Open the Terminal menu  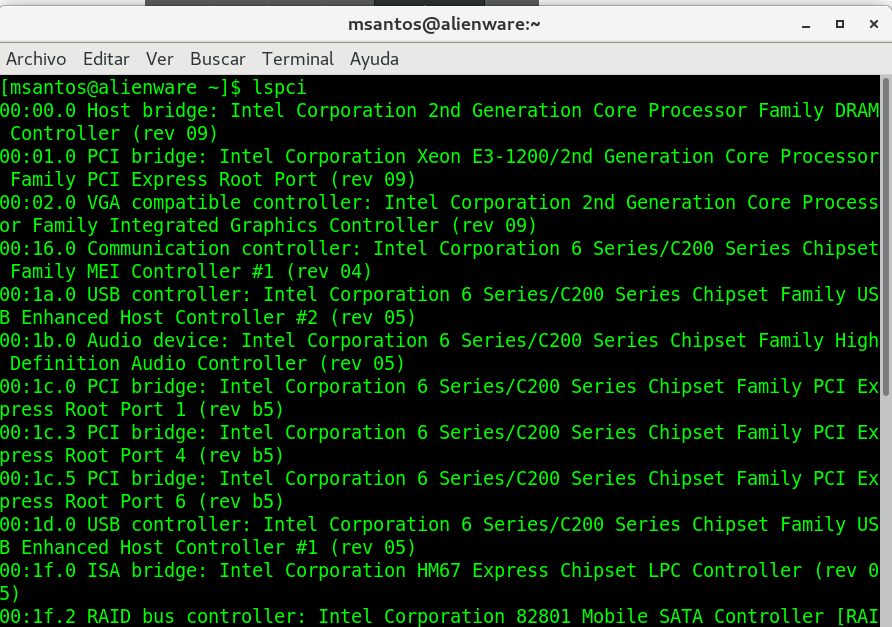(298, 59)
